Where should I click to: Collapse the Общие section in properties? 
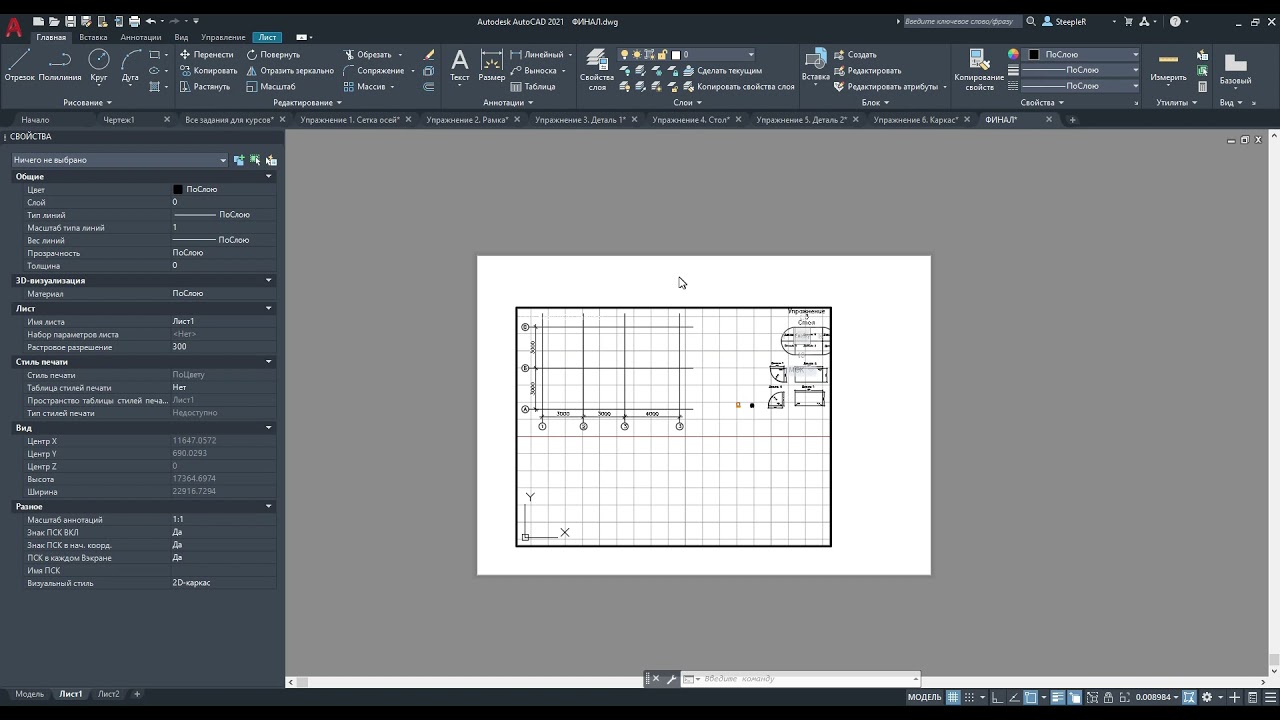tap(268, 177)
